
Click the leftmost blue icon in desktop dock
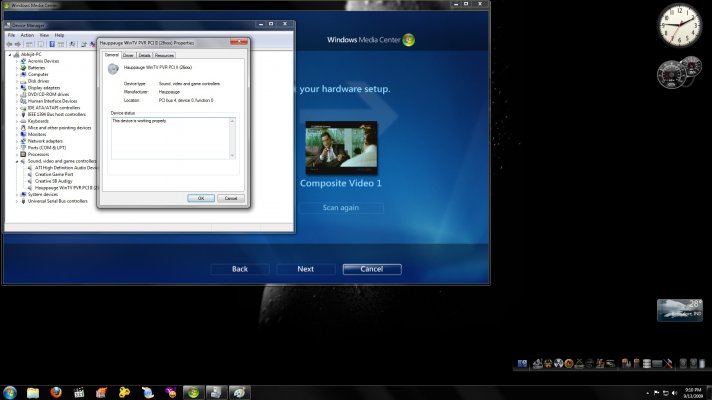point(523,363)
